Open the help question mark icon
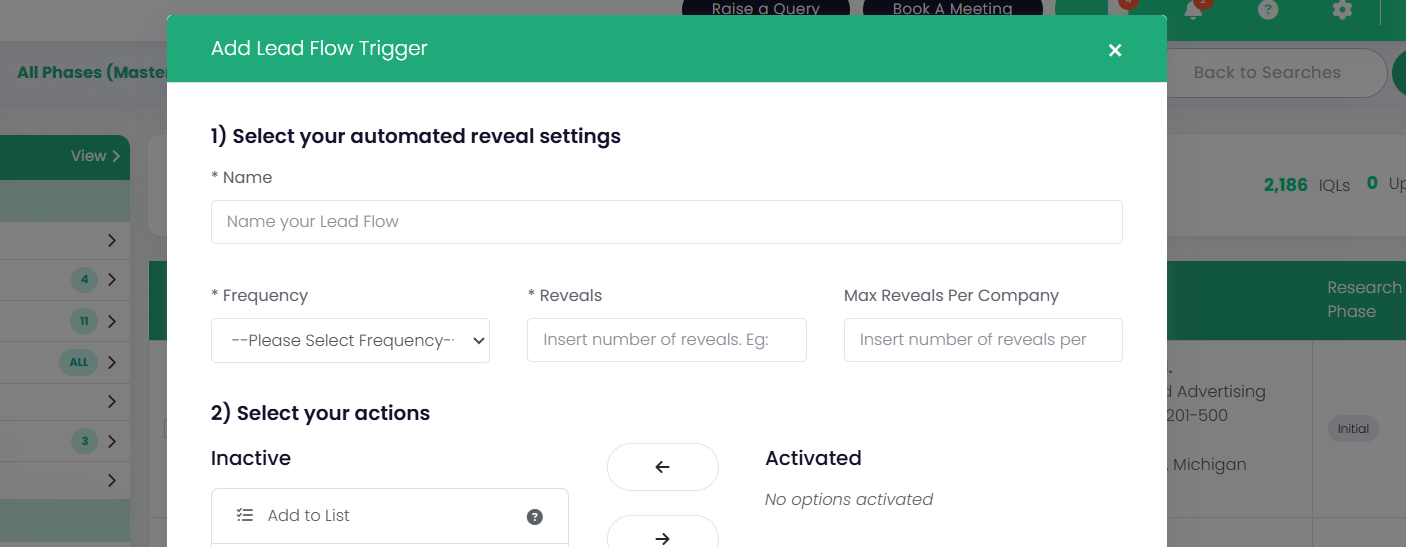The height and width of the screenshot is (547, 1406). [1268, 10]
